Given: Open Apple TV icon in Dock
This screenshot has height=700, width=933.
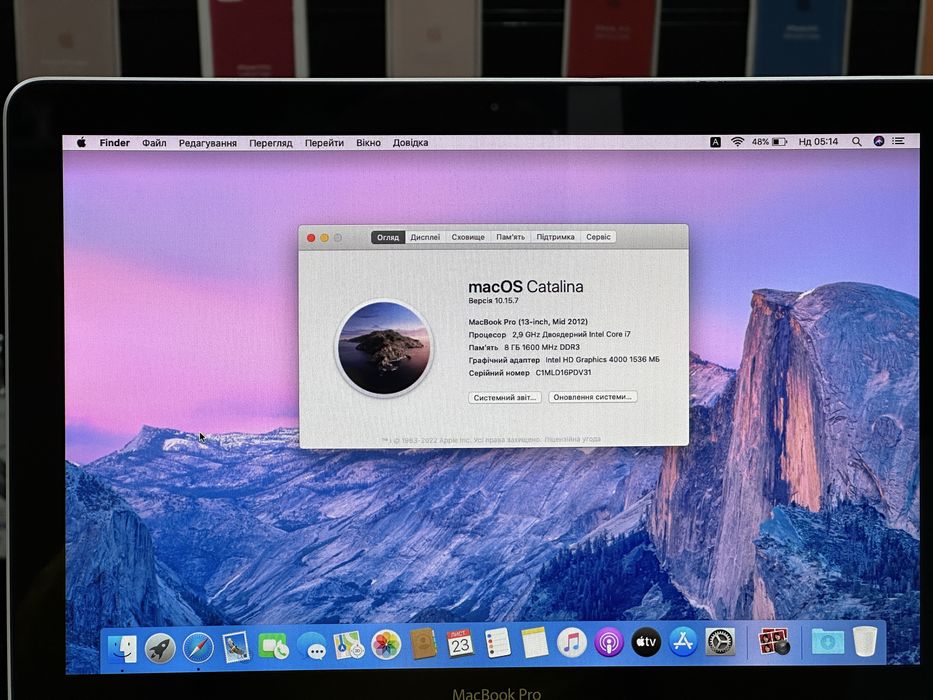Looking at the screenshot, I should pos(646,642).
